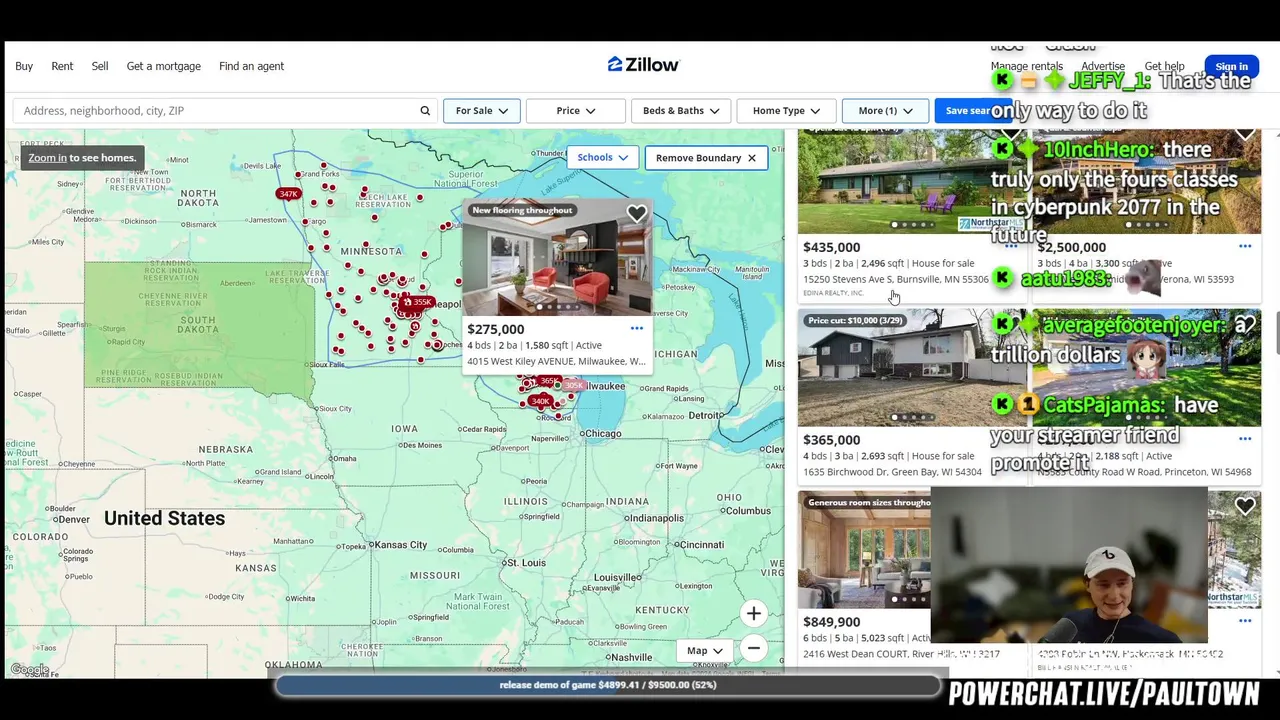
Task: Click the 365K price marker near Milwaukee
Action: tap(549, 381)
